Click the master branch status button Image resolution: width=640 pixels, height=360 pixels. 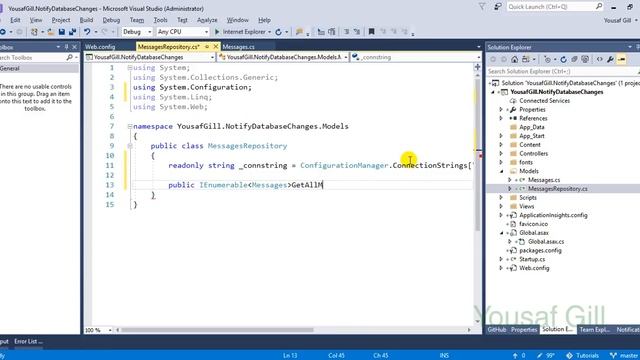tap(624, 356)
